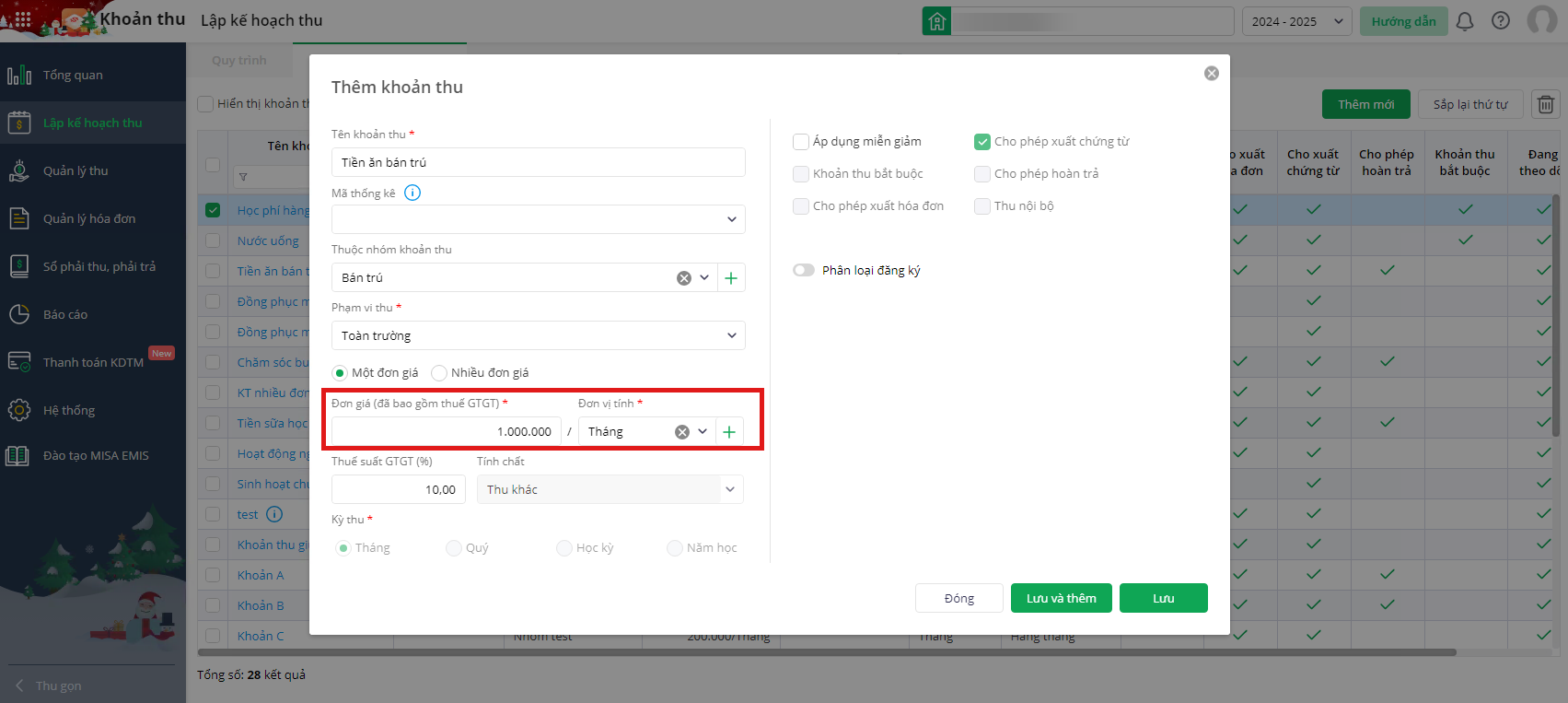The image size is (1568, 703).
Task: Select the Nhiều đơn giá option
Action: point(439,373)
